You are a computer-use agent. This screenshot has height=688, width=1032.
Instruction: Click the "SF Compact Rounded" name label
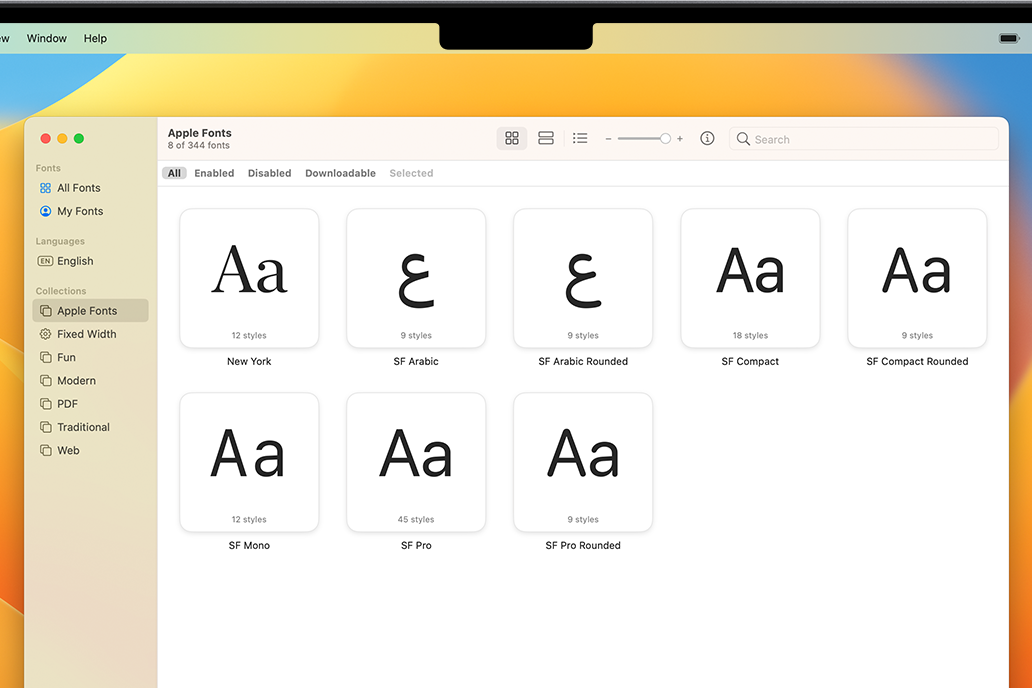pos(917,361)
